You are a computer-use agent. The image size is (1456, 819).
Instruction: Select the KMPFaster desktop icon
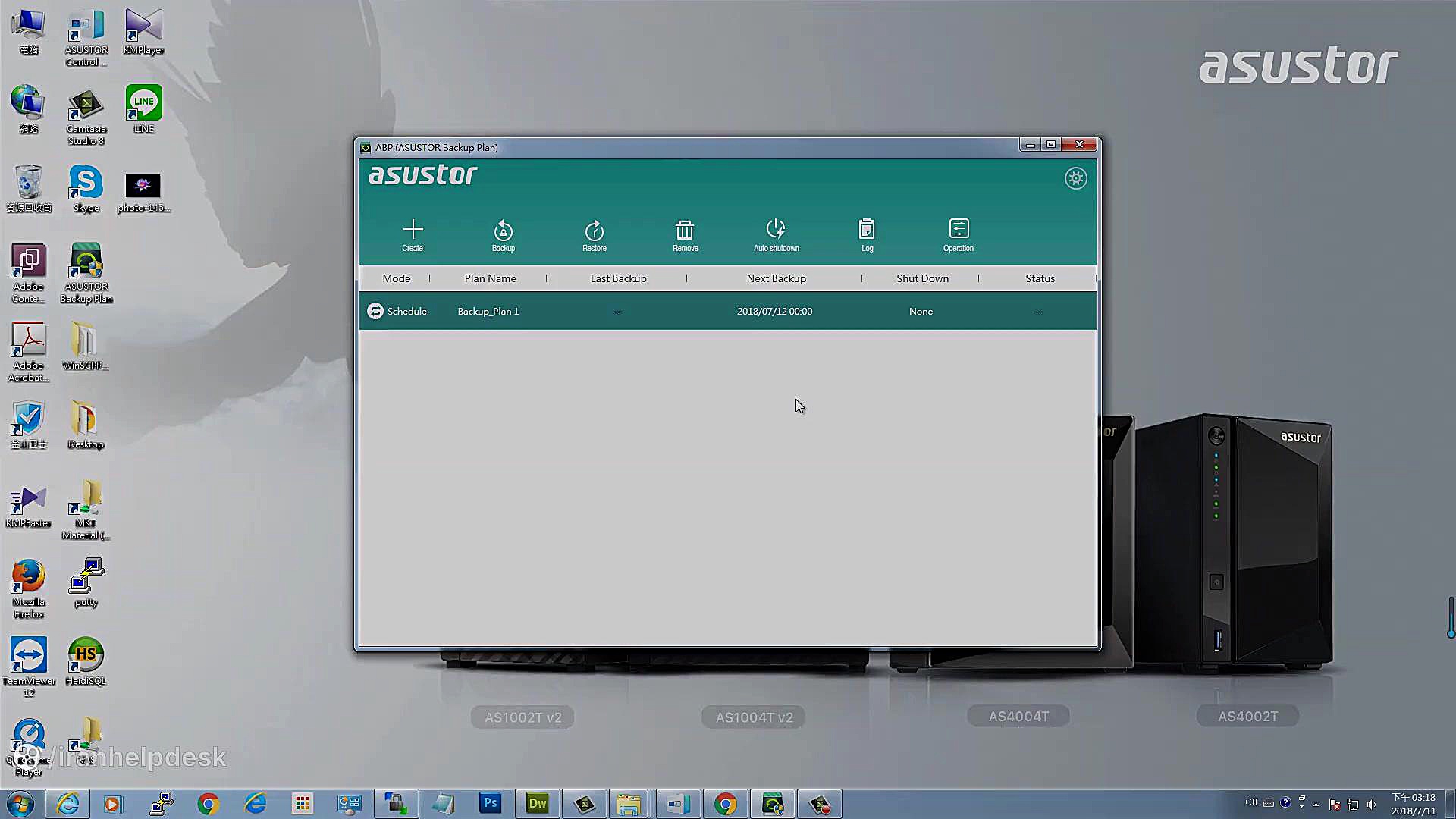click(x=28, y=505)
